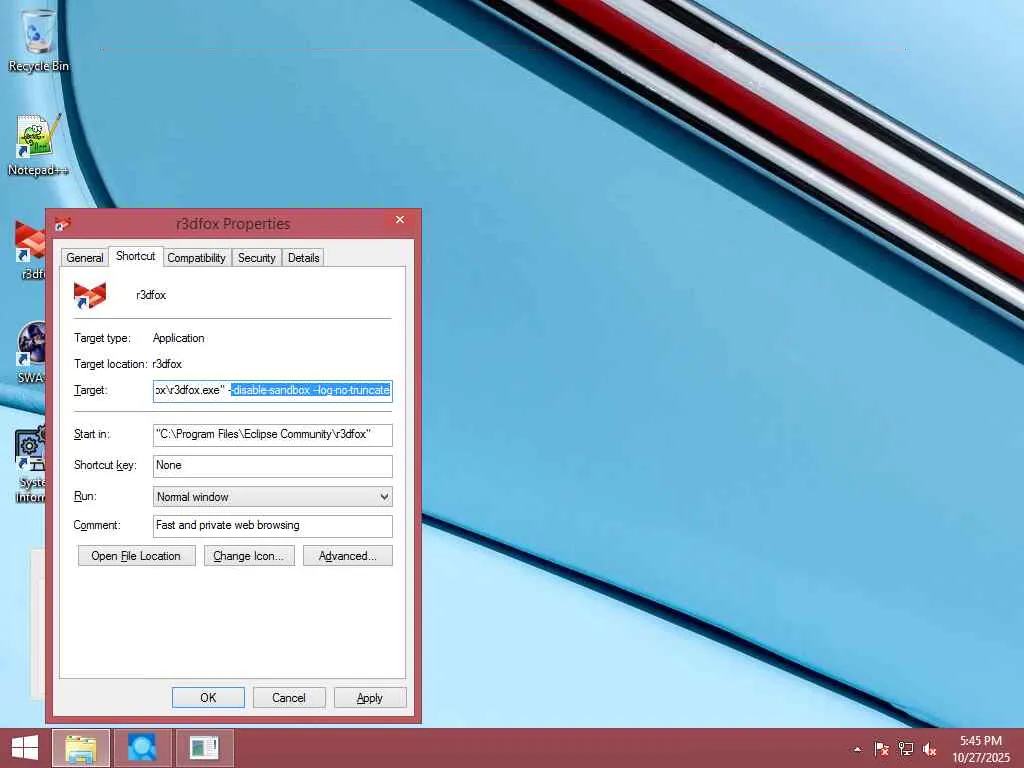This screenshot has height=768, width=1024.
Task: Click the r3dfox name next to the logo
Action: (x=151, y=295)
